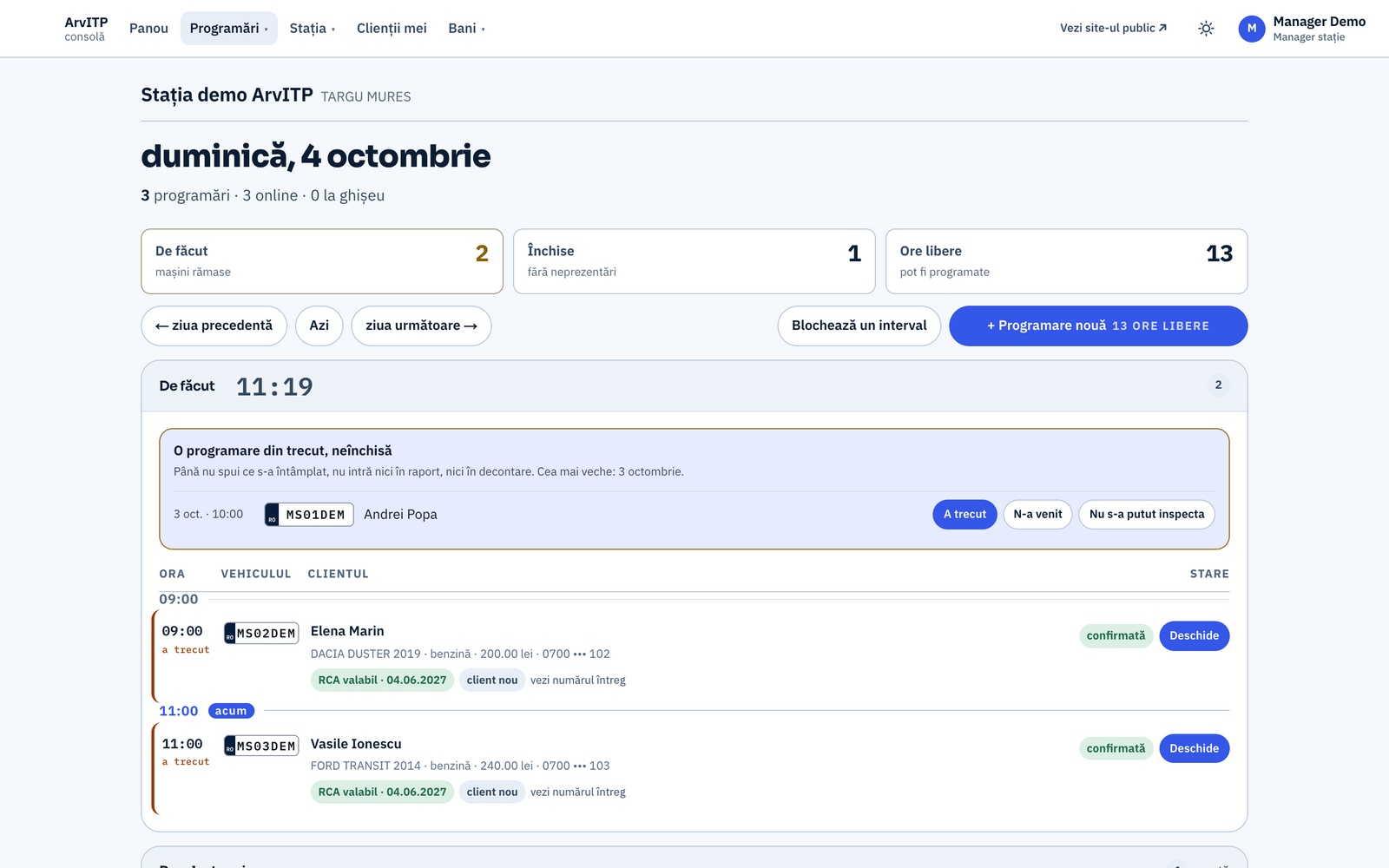The width and height of the screenshot is (1389, 868).
Task: Select the De făcut summary card
Action: pos(322,261)
